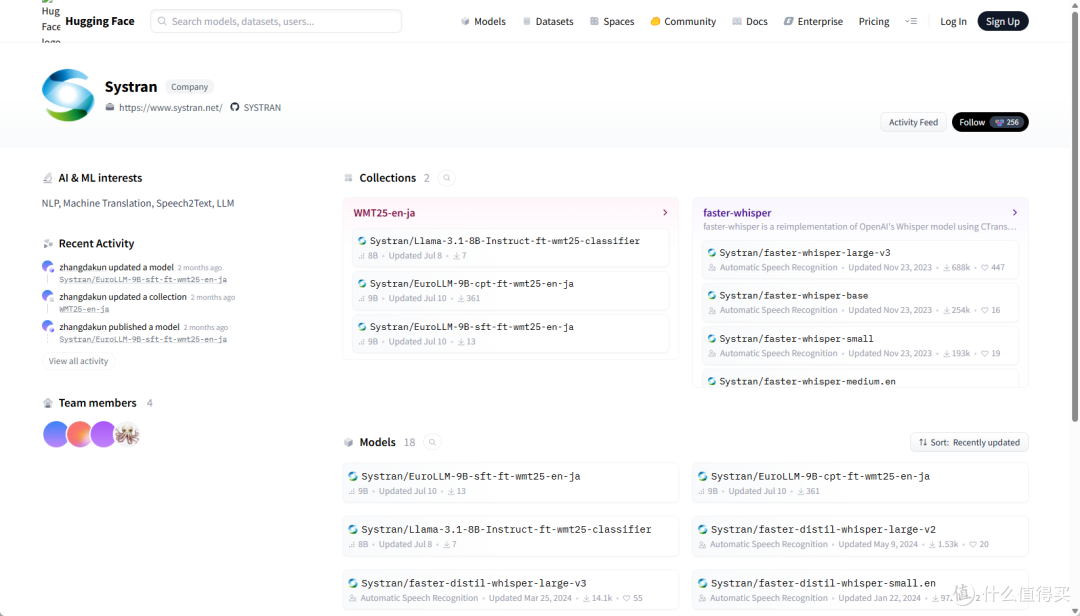Click the Hugging Face logo in header
This screenshot has height=616, width=1080.
[51, 21]
